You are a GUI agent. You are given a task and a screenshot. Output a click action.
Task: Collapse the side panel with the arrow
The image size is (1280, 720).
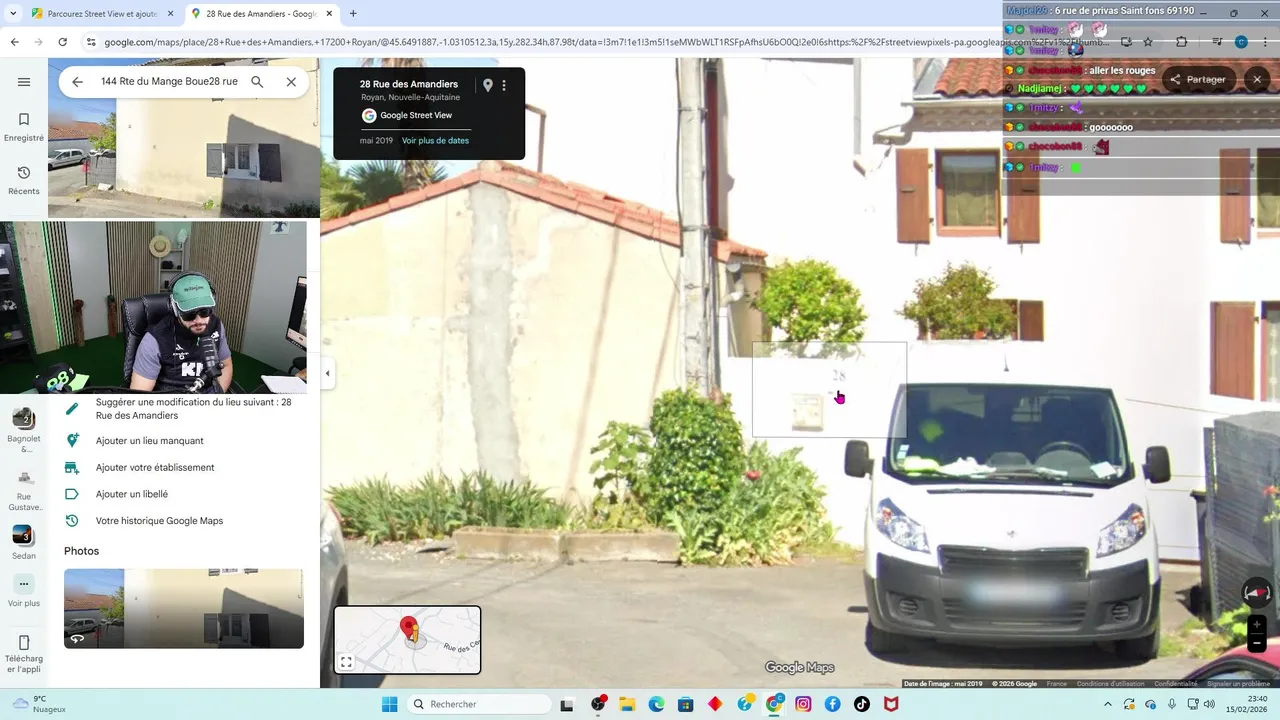327,373
